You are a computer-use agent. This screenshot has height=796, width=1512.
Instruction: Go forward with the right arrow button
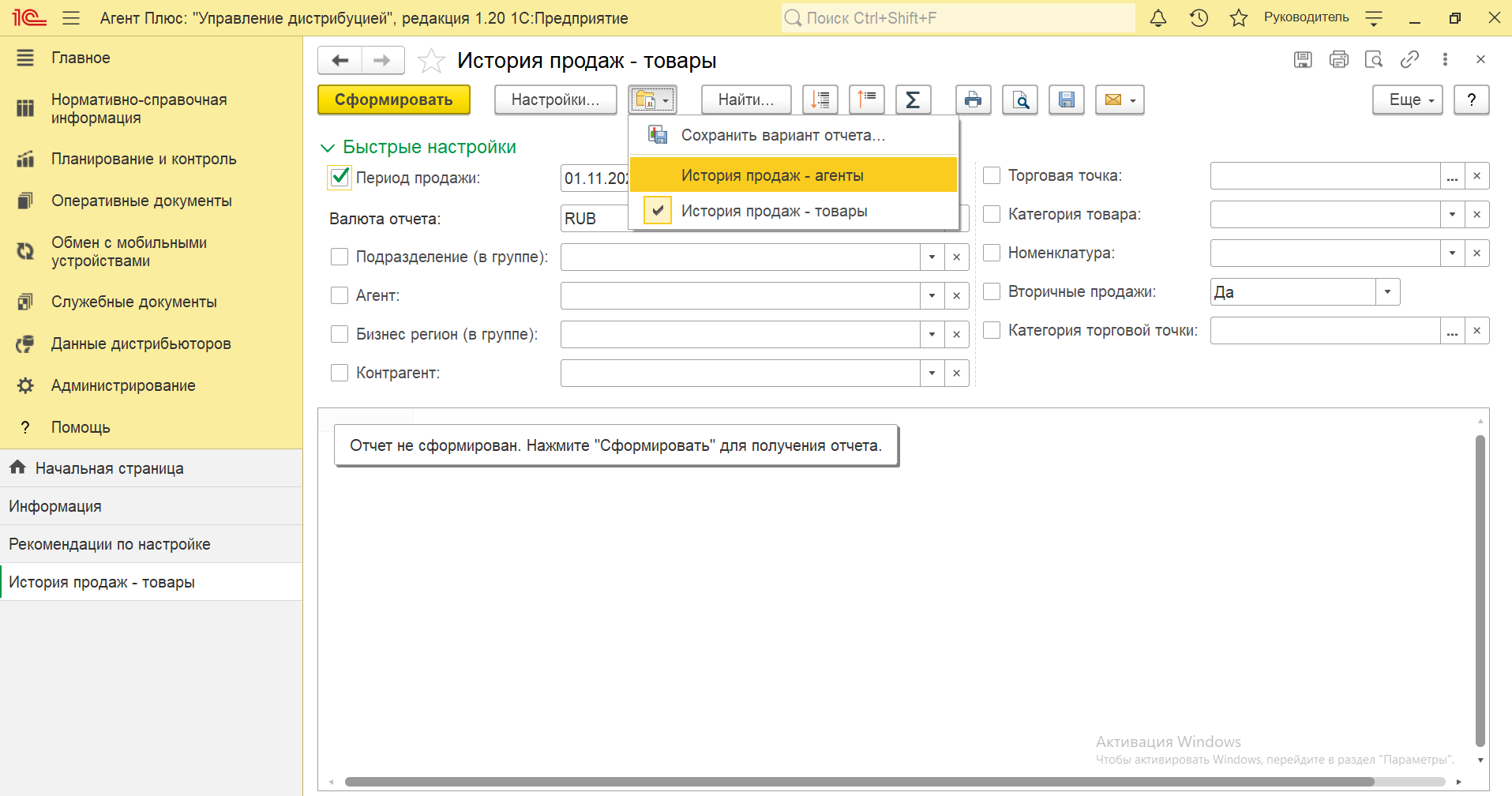383,60
